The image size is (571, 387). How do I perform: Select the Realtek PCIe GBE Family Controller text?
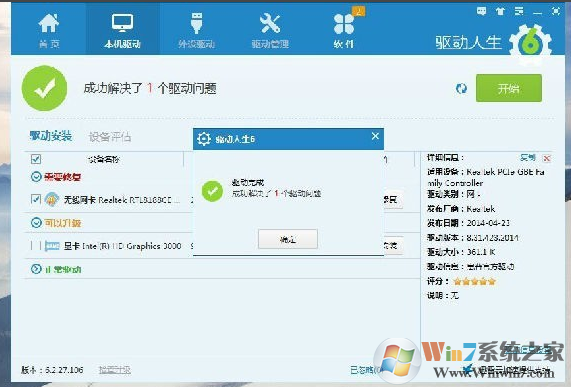pos(486,177)
